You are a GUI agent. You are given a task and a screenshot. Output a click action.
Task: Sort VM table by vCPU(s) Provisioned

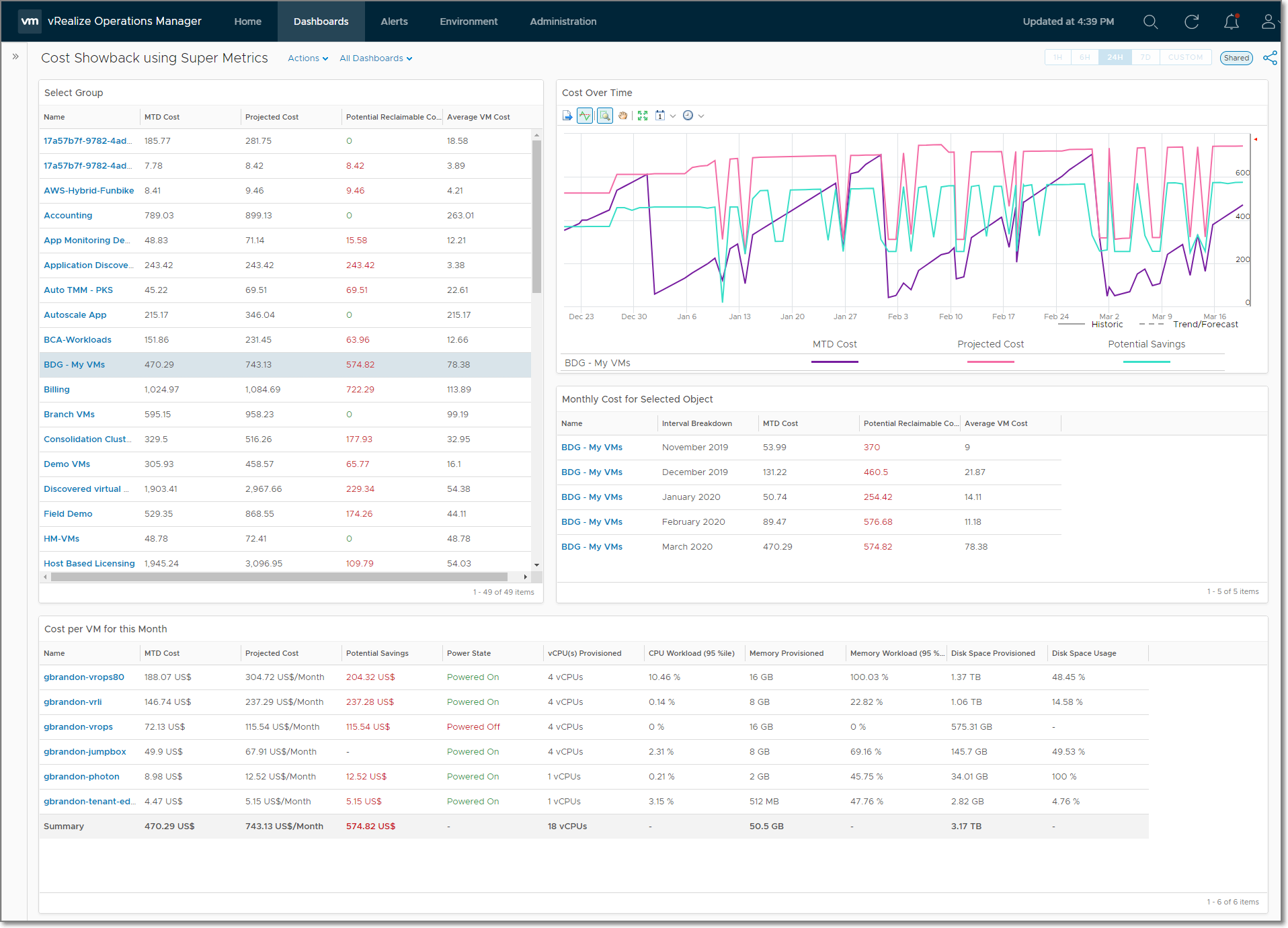pyautogui.click(x=584, y=653)
